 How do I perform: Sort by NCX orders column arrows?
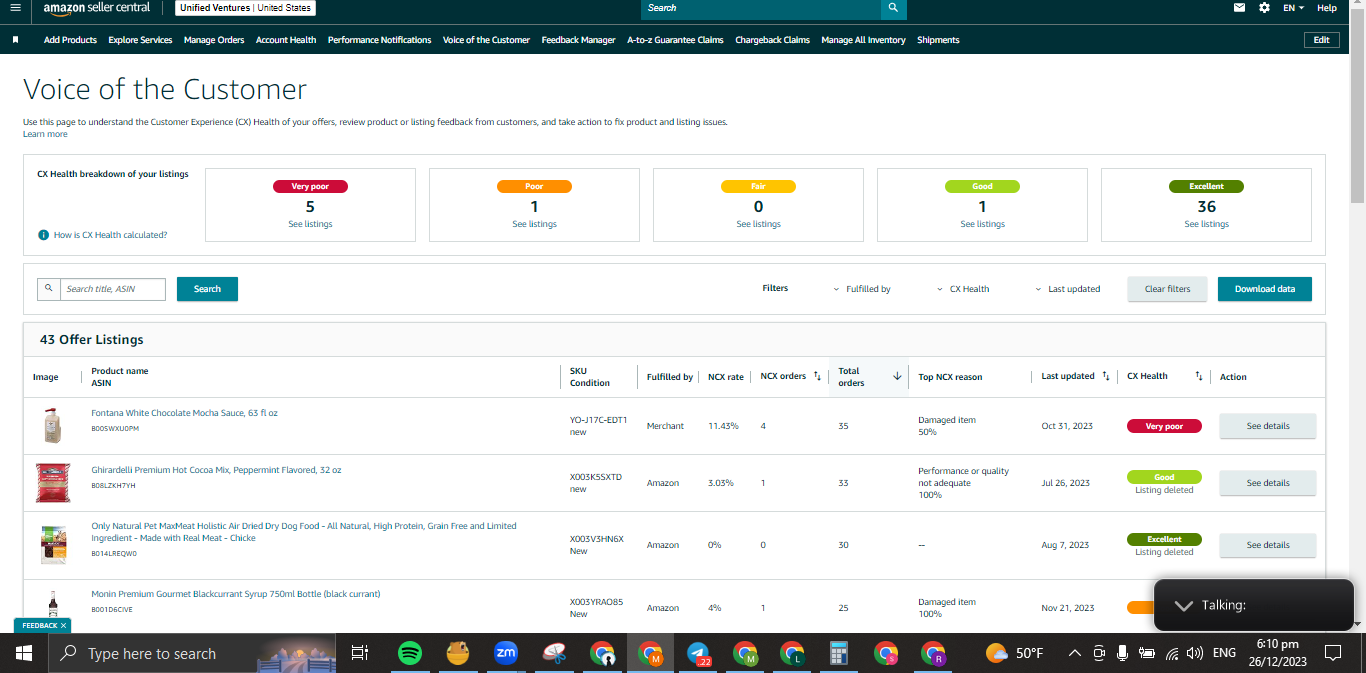(817, 376)
